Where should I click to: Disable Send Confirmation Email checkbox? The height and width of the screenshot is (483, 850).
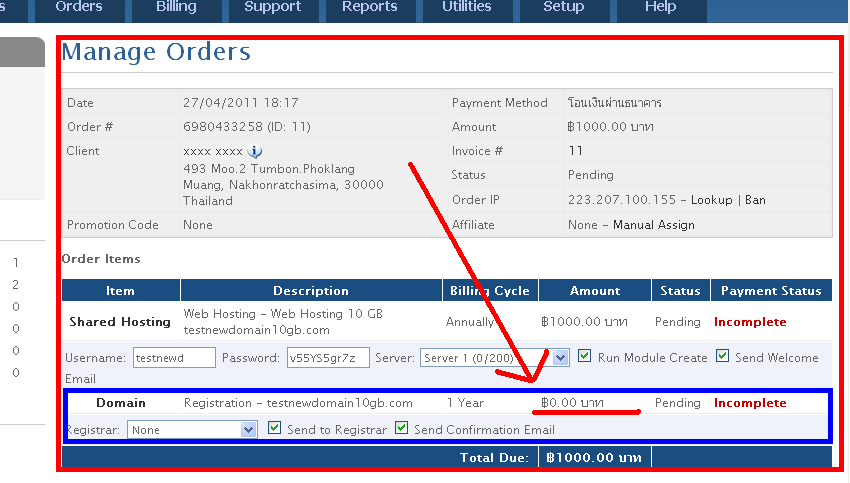[x=401, y=428]
